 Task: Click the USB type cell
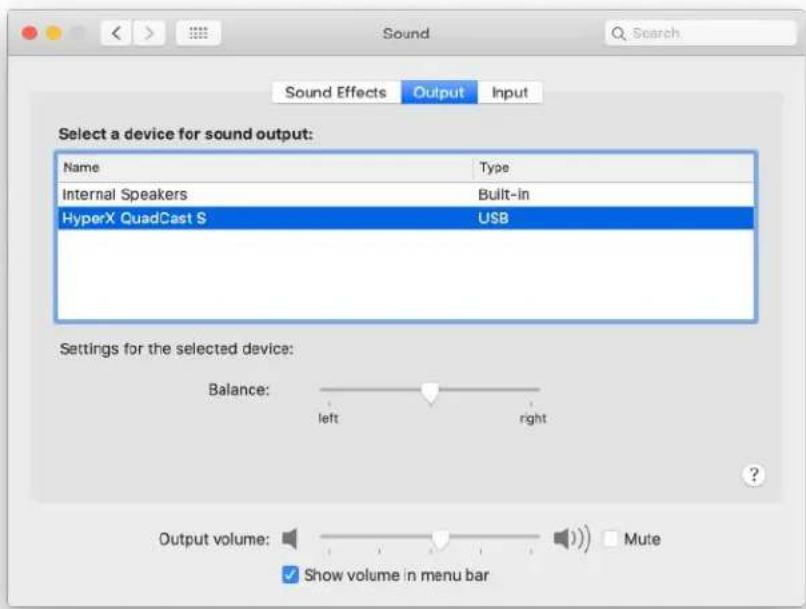[x=493, y=218]
